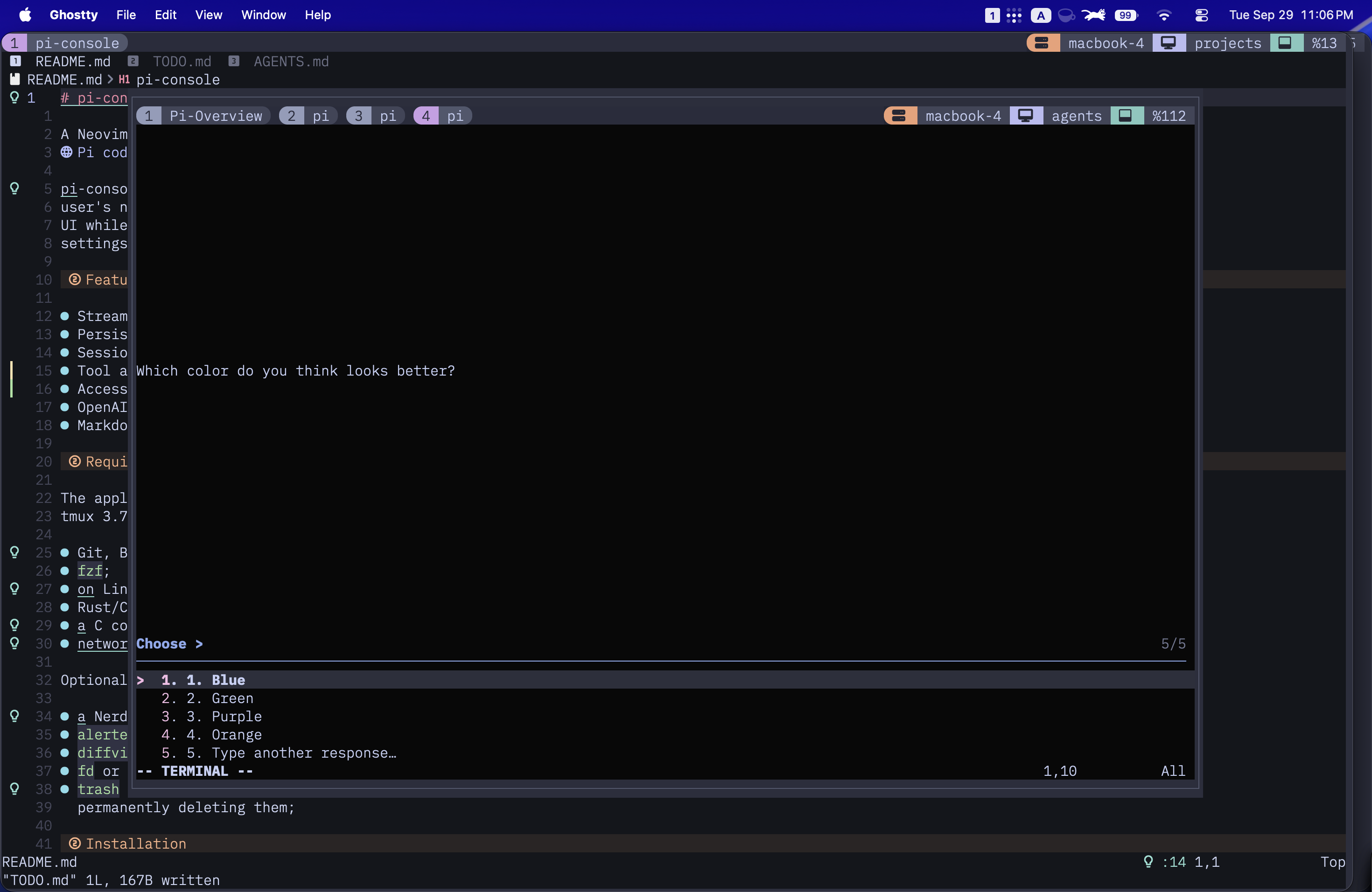Select tmux window 2 pi

coord(308,116)
